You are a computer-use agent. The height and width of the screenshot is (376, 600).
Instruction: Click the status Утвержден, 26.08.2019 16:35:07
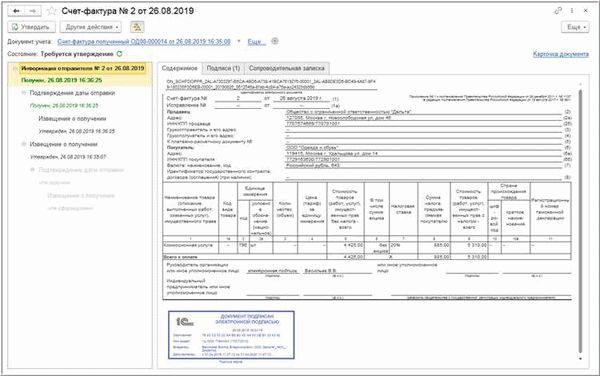click(x=68, y=157)
